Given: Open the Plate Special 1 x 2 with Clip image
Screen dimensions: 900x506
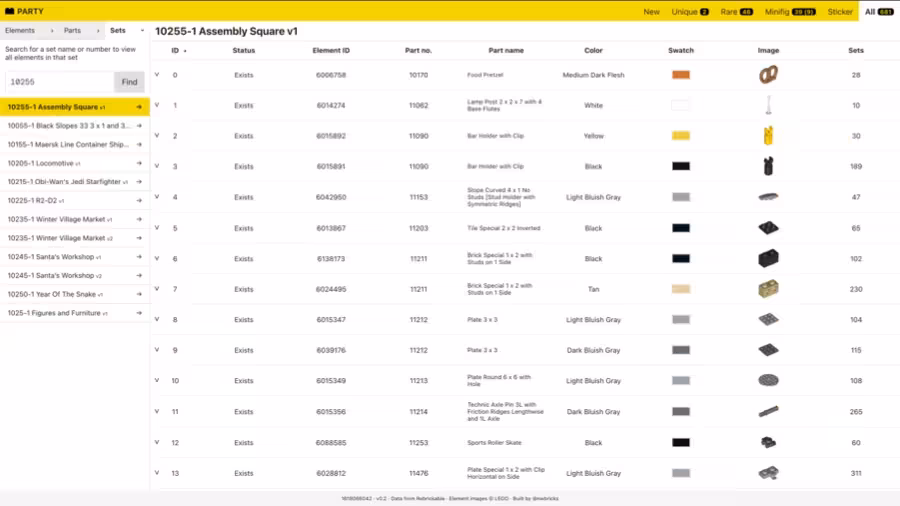Looking at the screenshot, I should point(768,473).
